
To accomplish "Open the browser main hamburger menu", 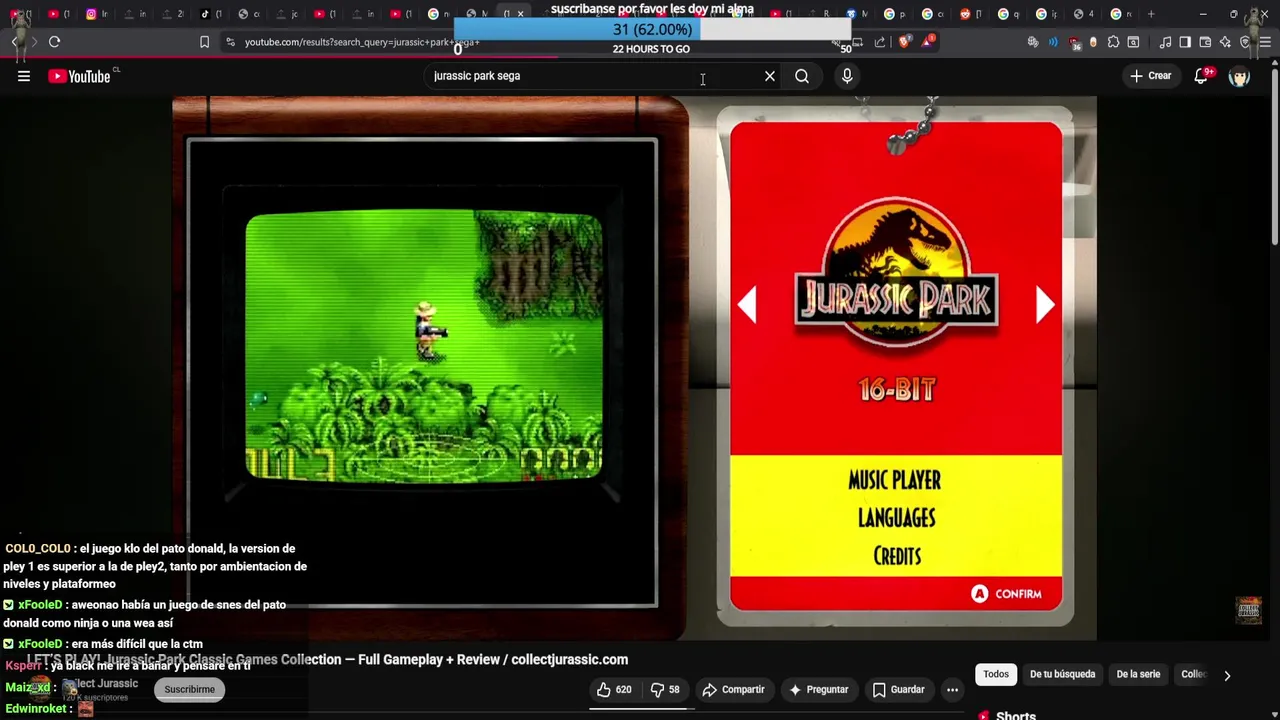I will pos(1264,42).
